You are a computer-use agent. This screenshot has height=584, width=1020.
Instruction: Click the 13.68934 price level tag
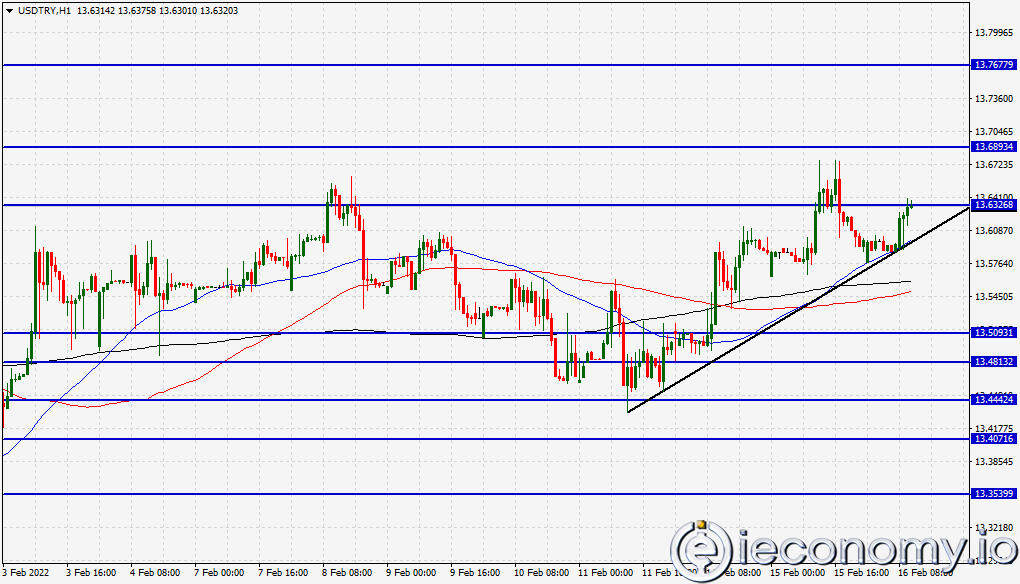(x=996, y=148)
